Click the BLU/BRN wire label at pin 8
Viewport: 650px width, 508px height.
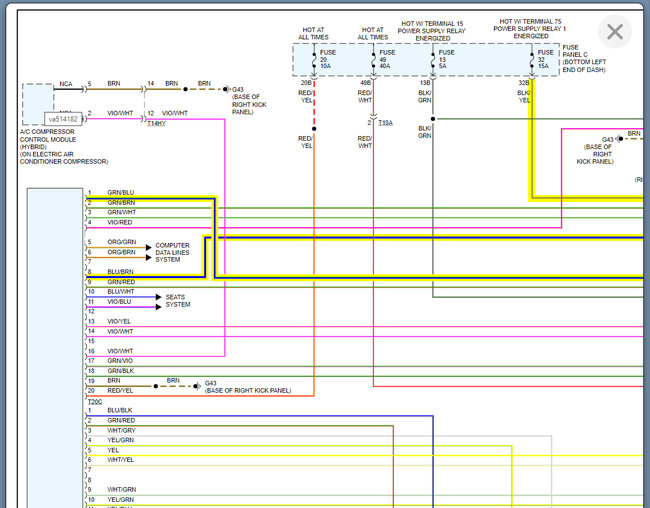[121, 272]
